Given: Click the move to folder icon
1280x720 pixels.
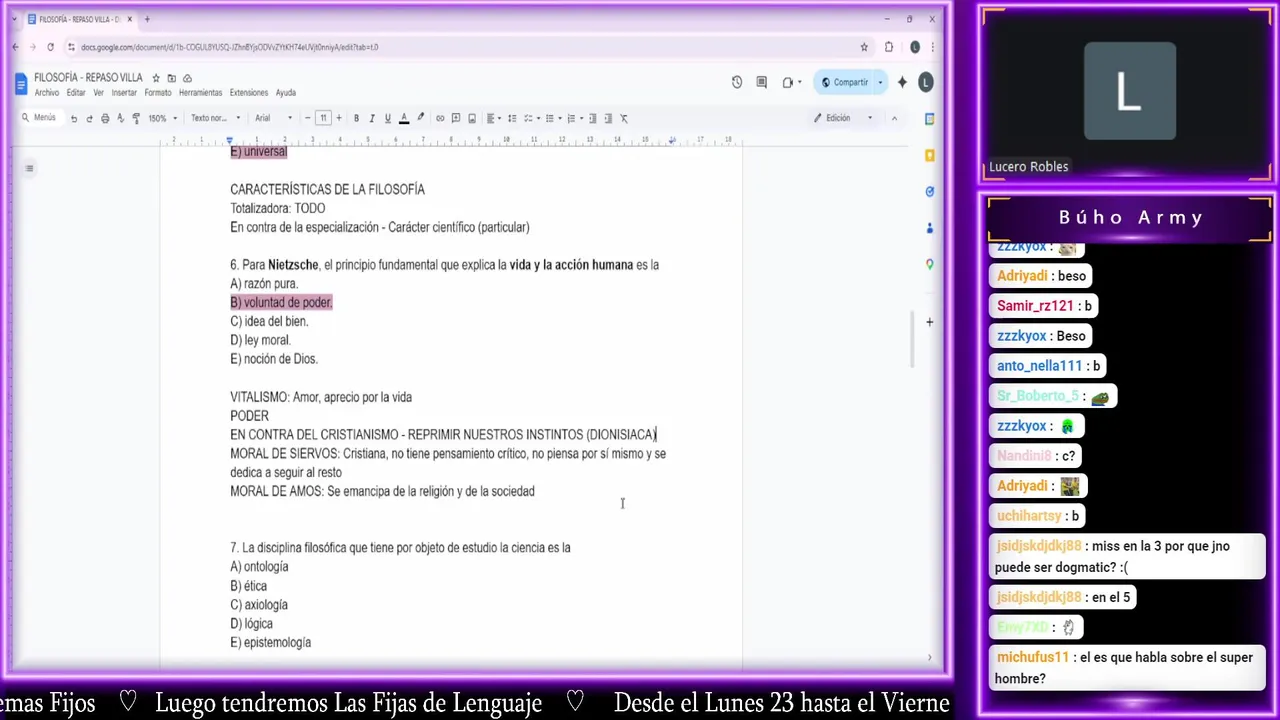Looking at the screenshot, I should (171, 78).
